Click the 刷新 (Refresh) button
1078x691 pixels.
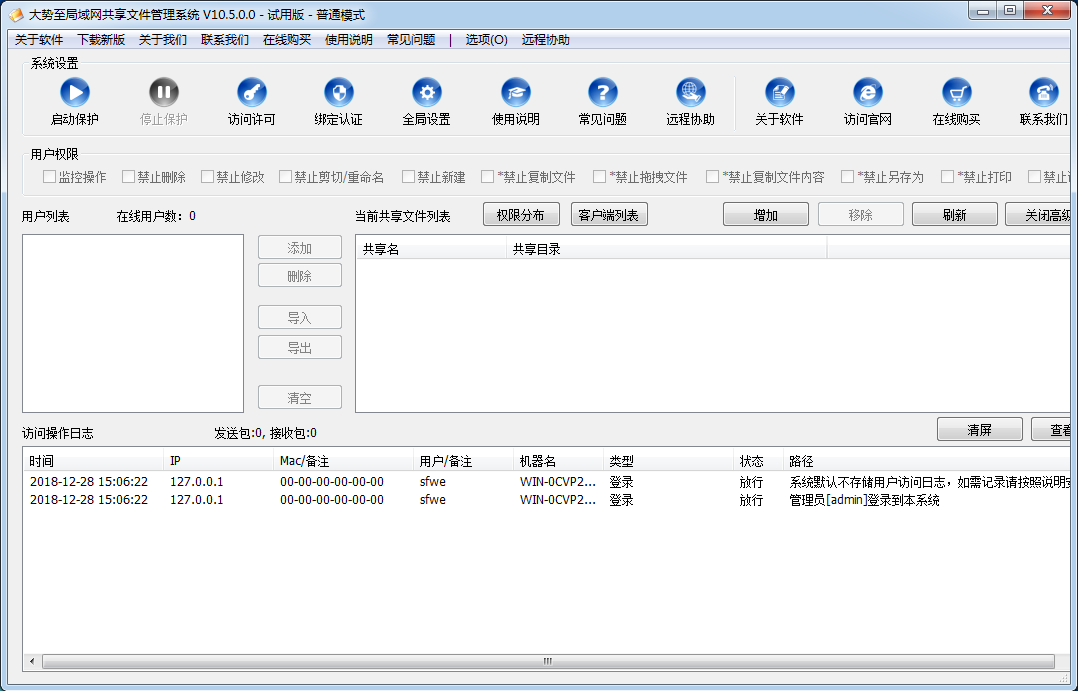click(954, 213)
